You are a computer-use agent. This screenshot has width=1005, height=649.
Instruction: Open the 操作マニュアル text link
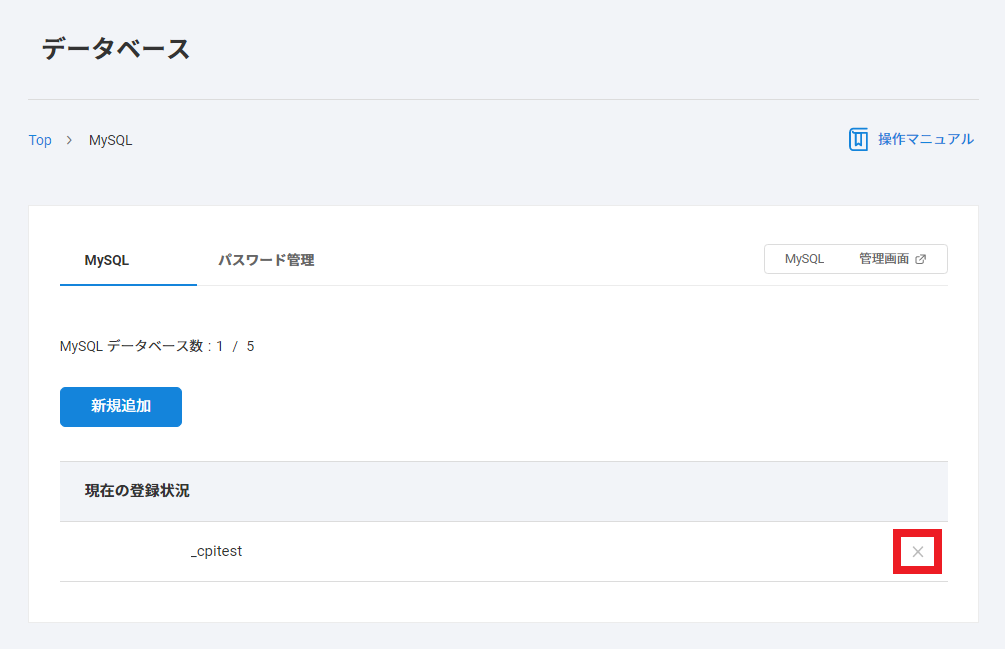925,139
